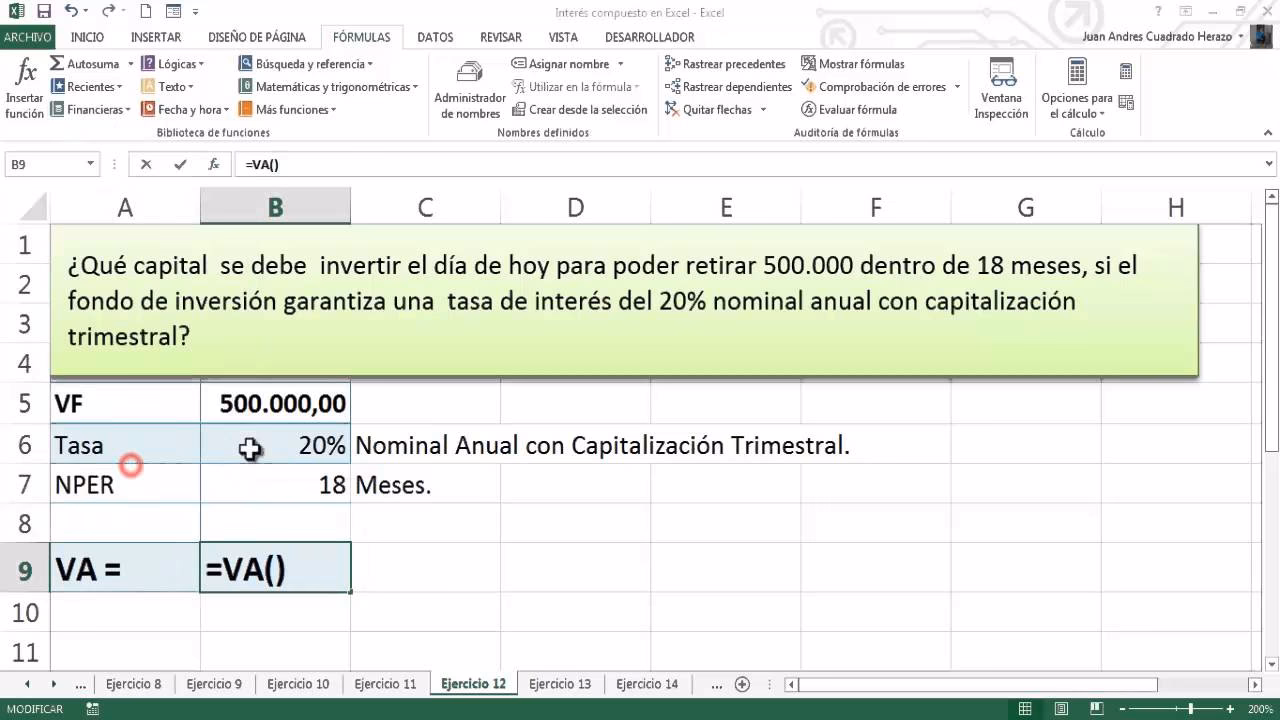Open the Administrador de nombres
Screen dimensions: 1280x720
[x=469, y=86]
